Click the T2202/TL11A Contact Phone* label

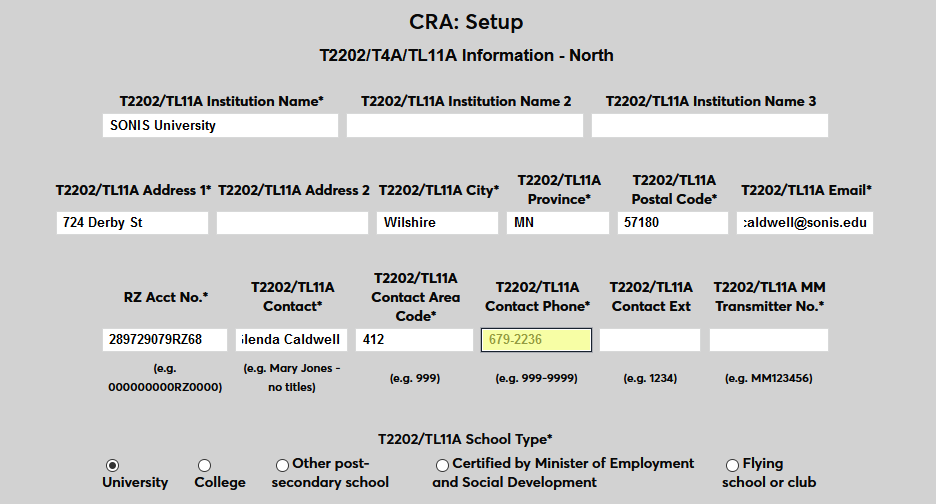[537, 297]
